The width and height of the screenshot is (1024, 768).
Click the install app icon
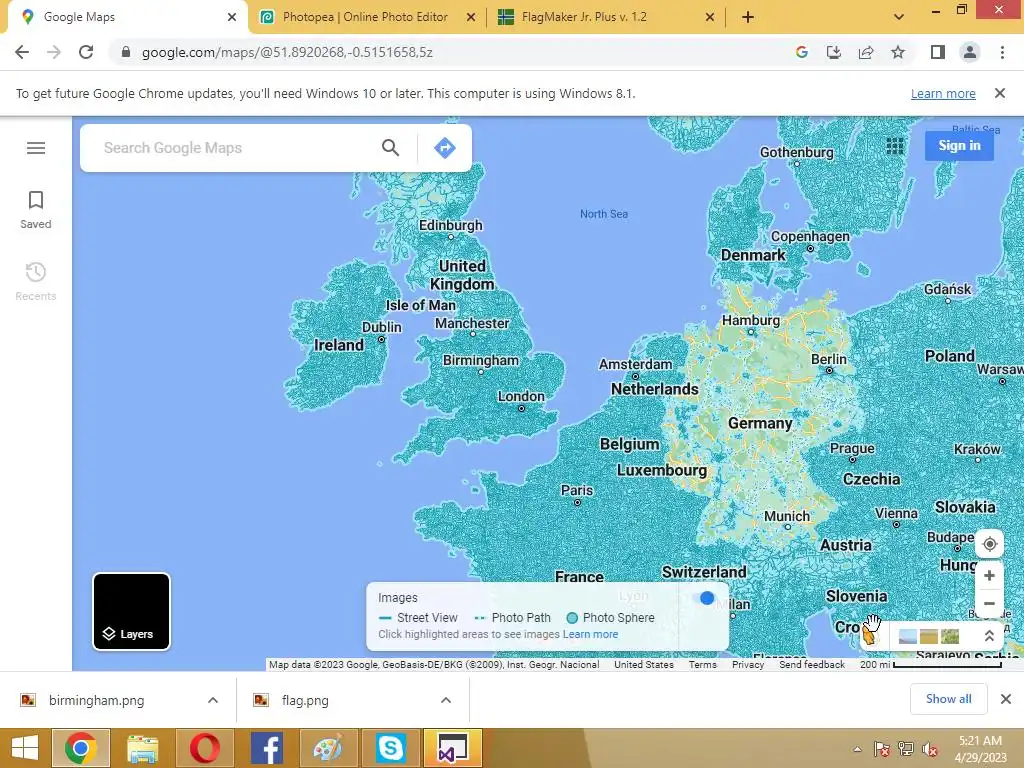pyautogui.click(x=834, y=52)
